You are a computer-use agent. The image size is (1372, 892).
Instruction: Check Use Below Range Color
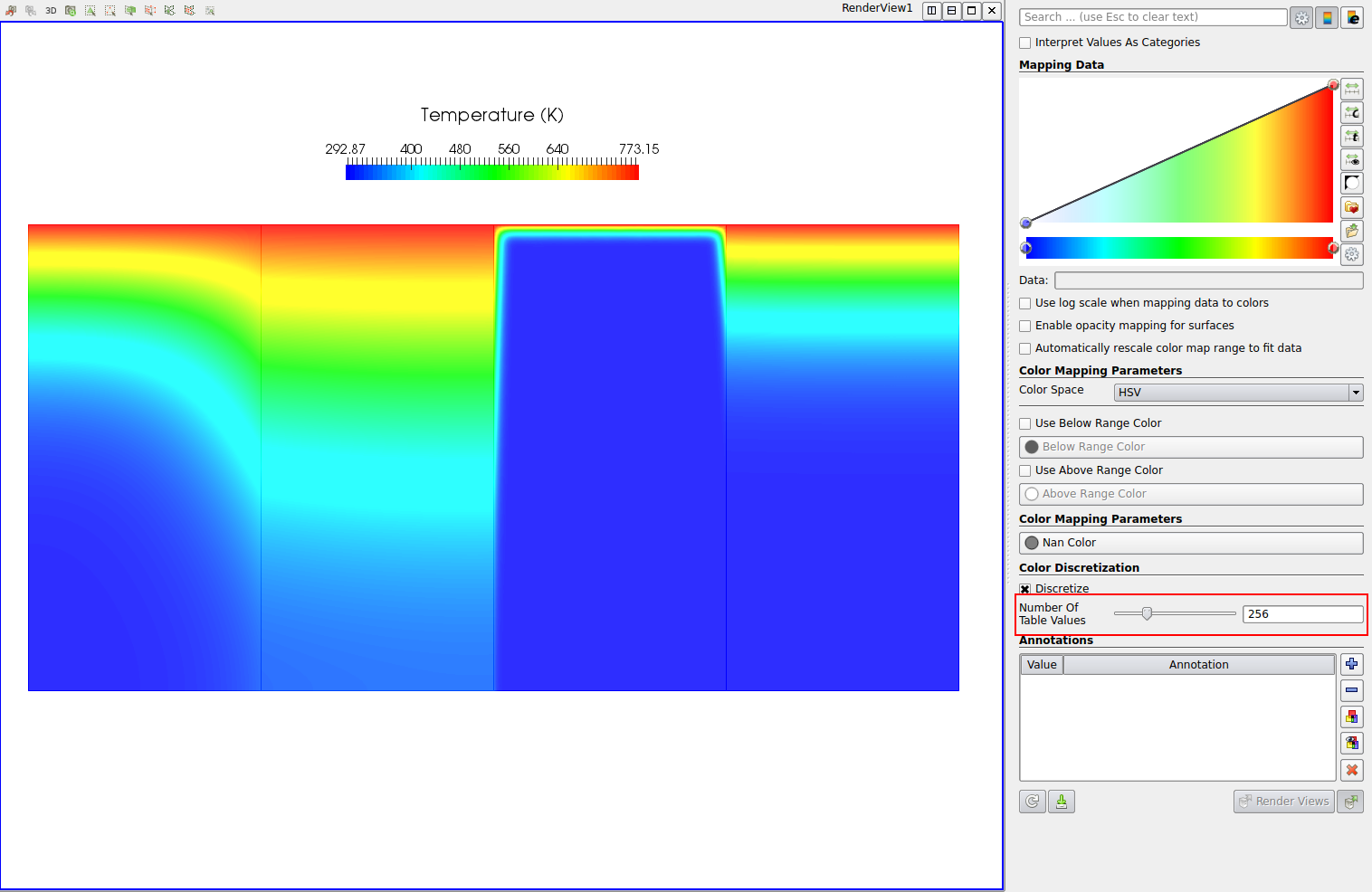coord(1025,423)
